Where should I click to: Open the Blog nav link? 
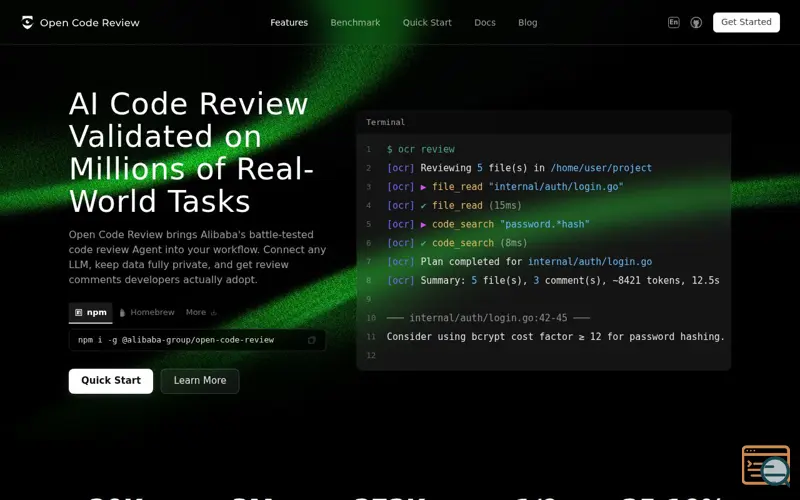528,22
